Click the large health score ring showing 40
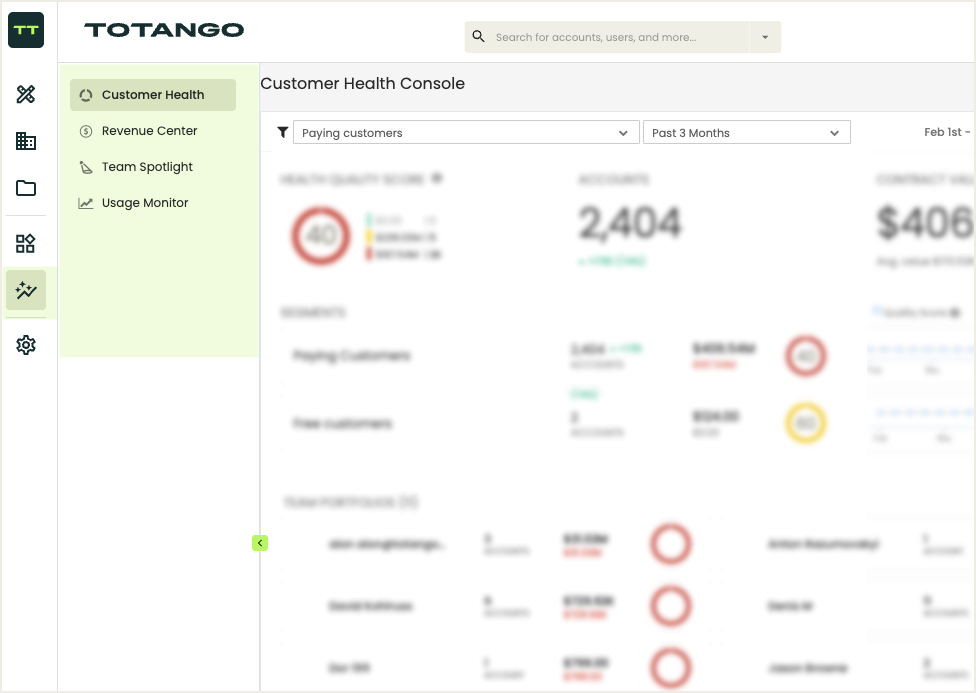The width and height of the screenshot is (976, 693). pos(321,236)
